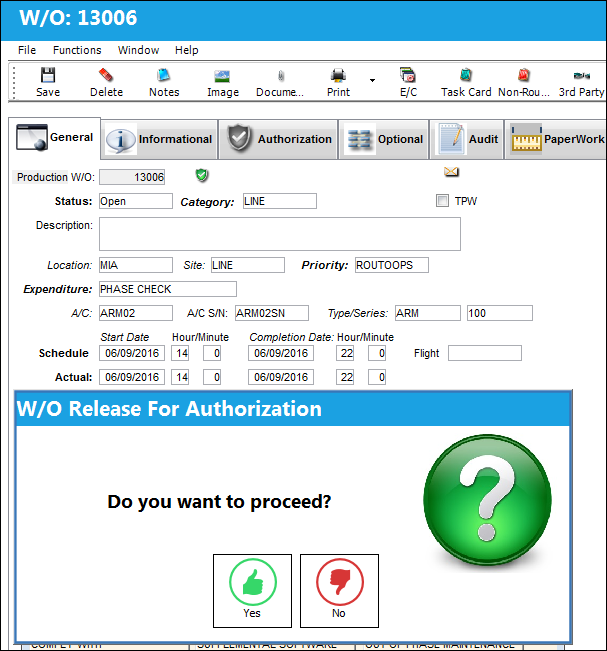Viewport: 607px width, 651px height.
Task: Click into the Description text box
Action: [280, 234]
